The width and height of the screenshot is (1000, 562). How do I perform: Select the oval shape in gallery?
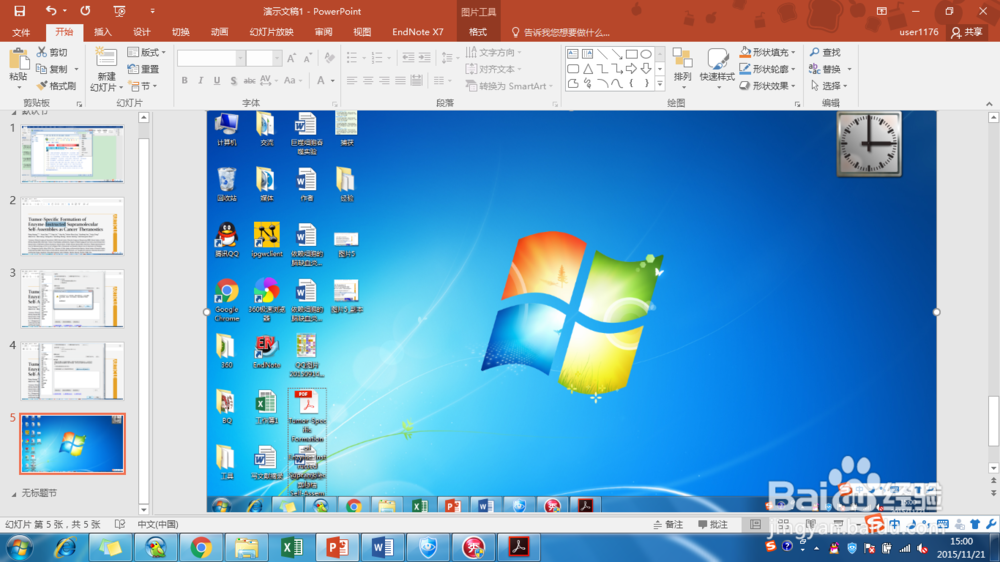tap(646, 54)
